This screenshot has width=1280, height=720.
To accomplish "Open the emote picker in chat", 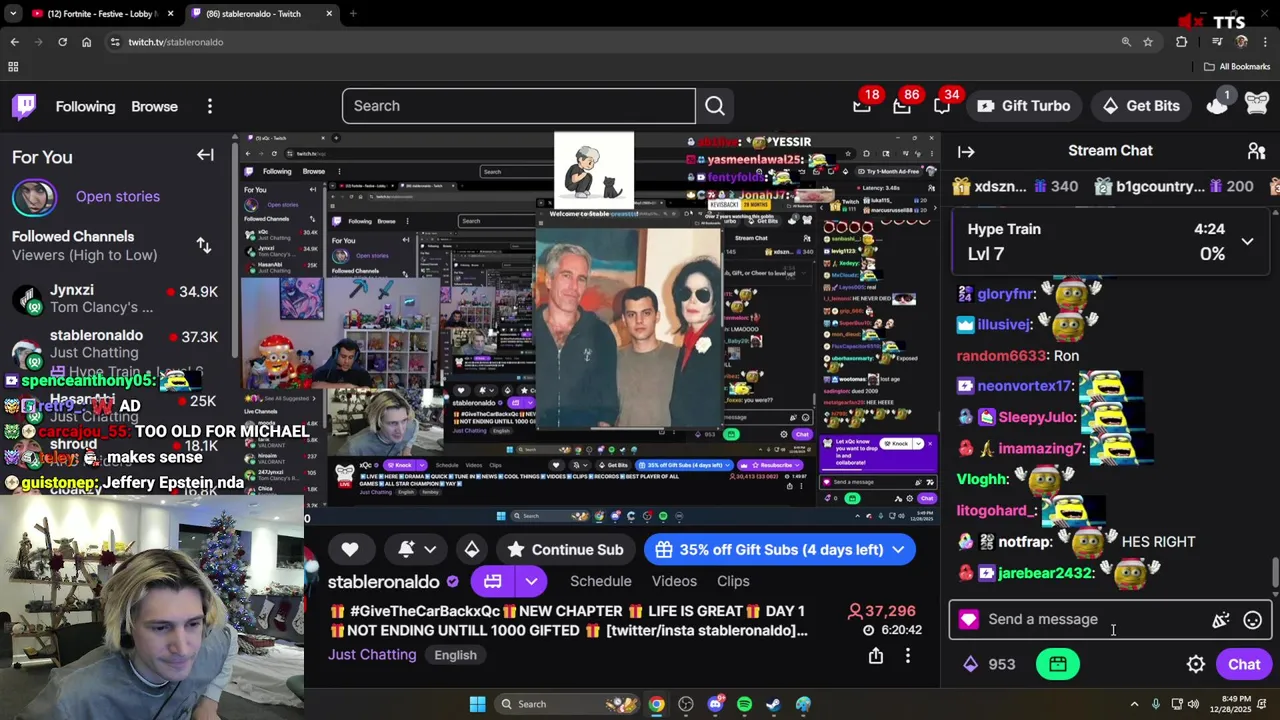I will pyautogui.click(x=1252, y=620).
